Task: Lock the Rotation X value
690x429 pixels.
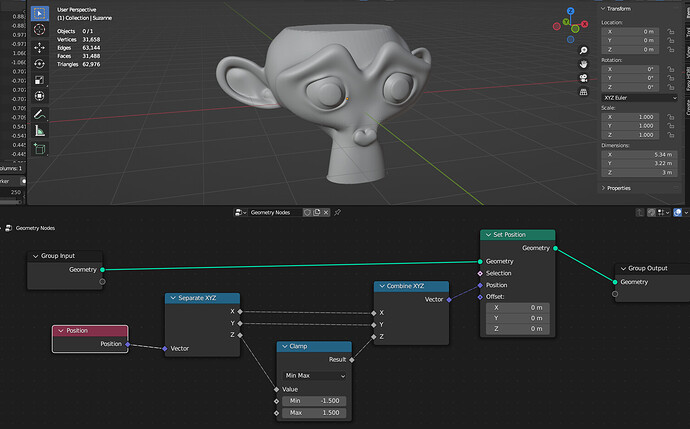Action: pyautogui.click(x=670, y=69)
